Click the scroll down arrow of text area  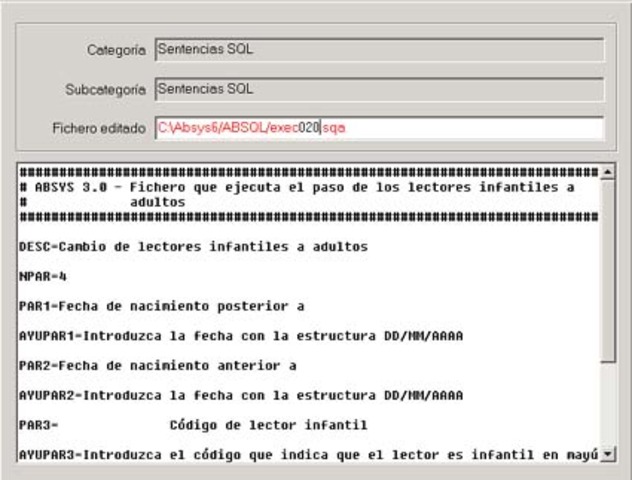tap(607, 454)
